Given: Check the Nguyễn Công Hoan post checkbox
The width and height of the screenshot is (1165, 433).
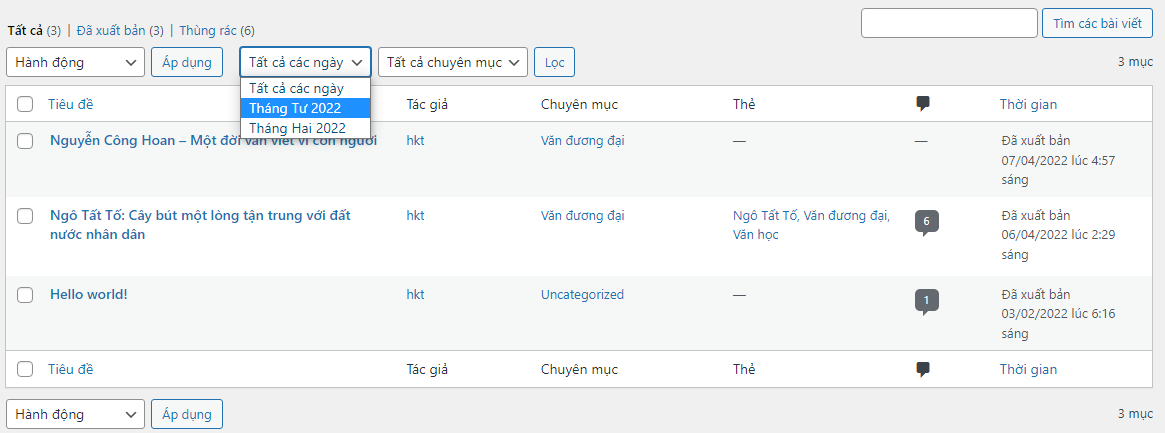Looking at the screenshot, I should [x=26, y=141].
